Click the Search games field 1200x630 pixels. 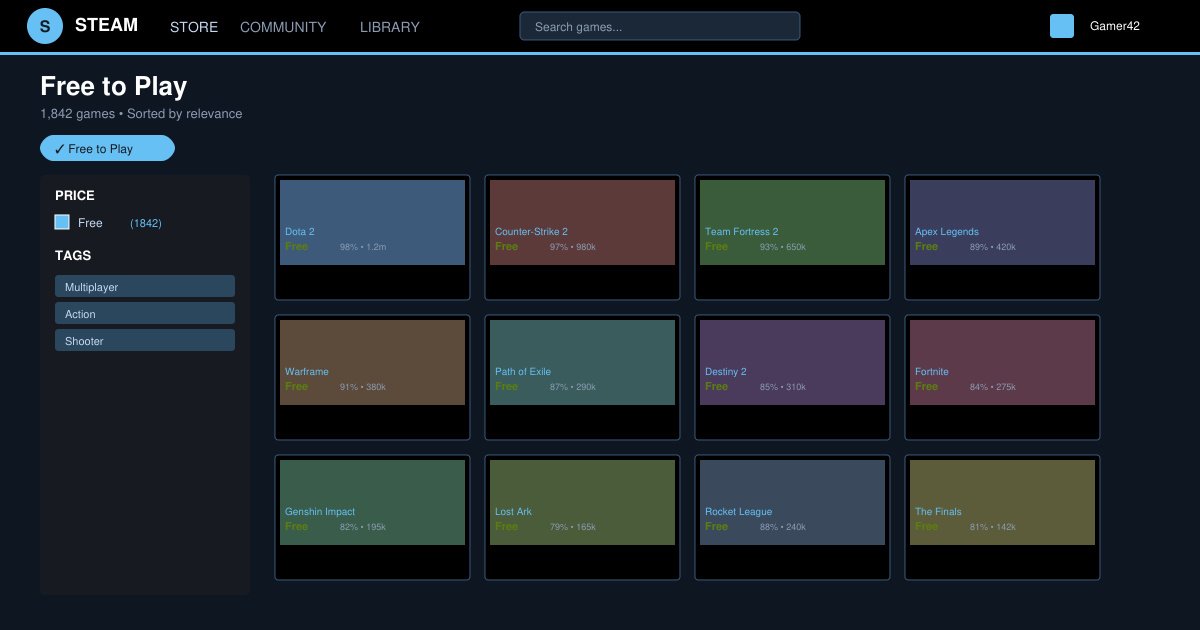(x=660, y=26)
